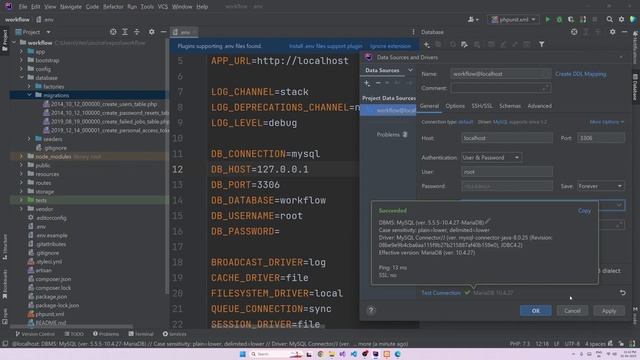This screenshot has height=360, width=640.
Task: Click Cancel button in Data Sources dialog
Action: (572, 311)
